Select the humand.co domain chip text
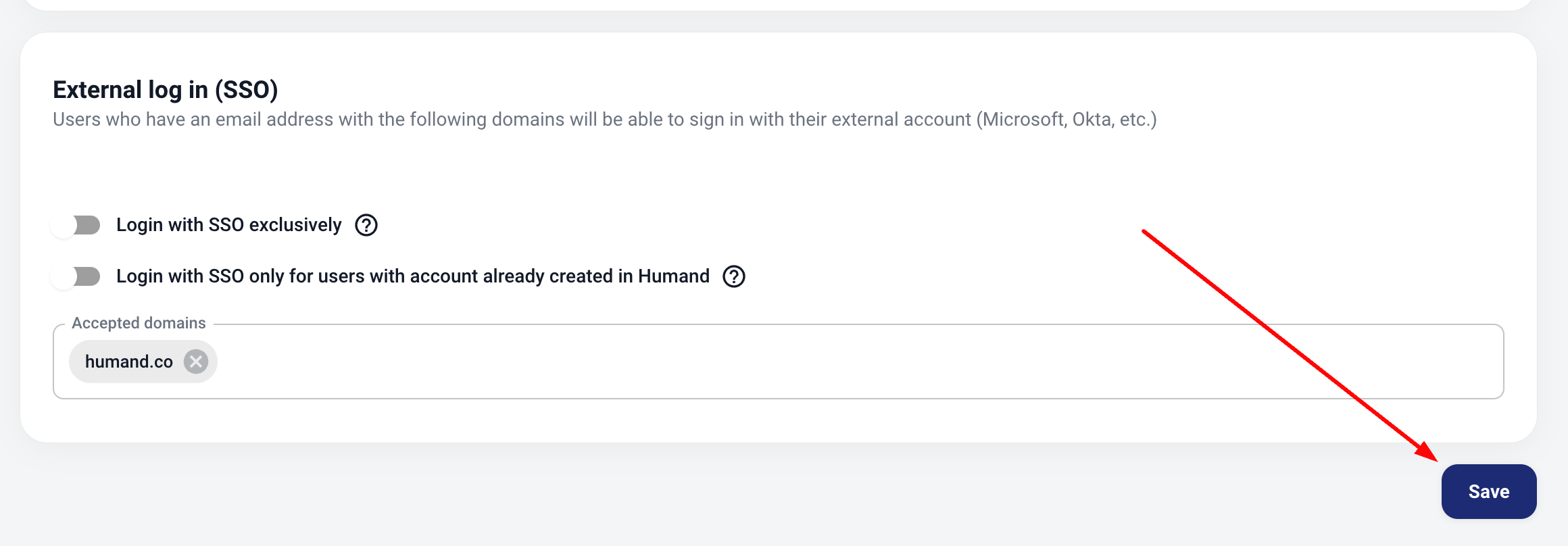The image size is (1568, 546). [128, 362]
